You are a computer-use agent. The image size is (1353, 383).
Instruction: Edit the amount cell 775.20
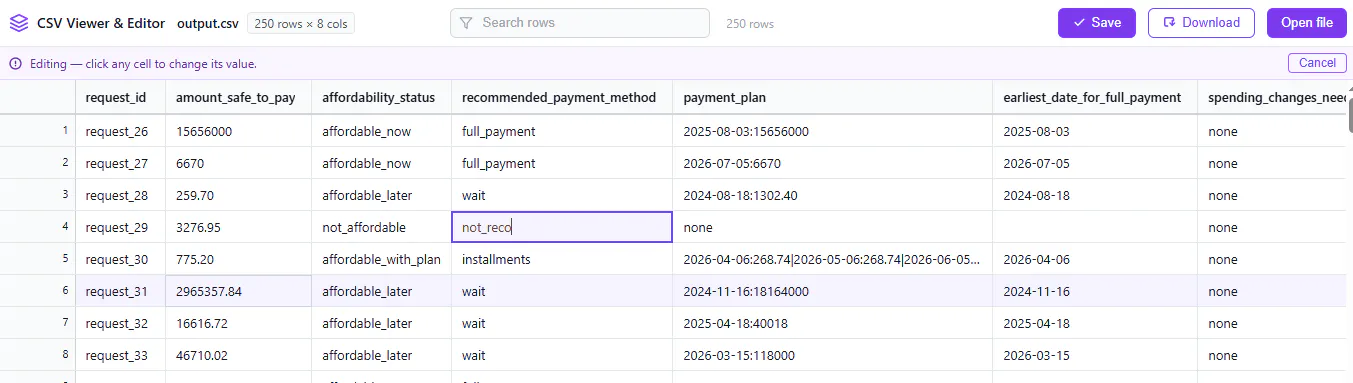[x=239, y=259]
